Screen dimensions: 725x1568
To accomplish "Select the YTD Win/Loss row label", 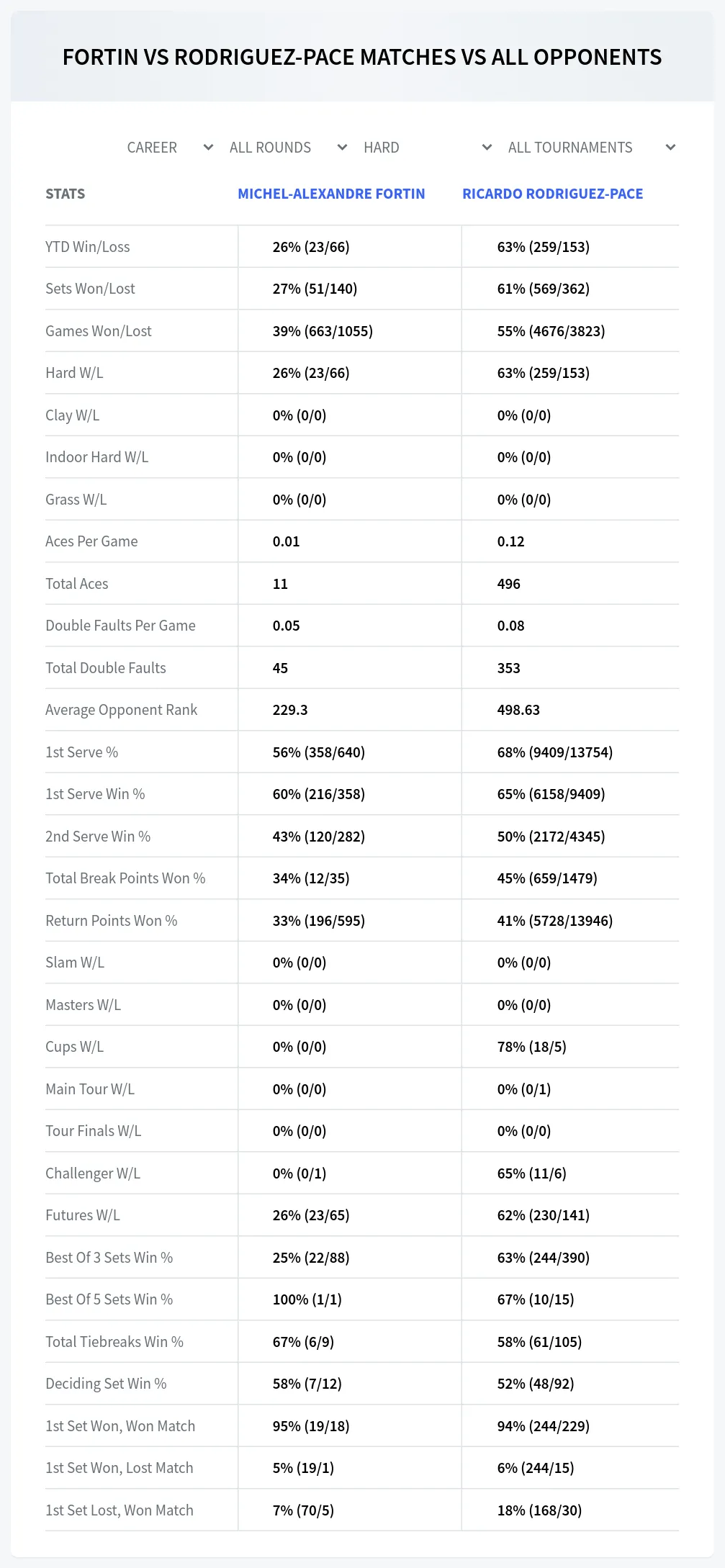I will [x=88, y=247].
